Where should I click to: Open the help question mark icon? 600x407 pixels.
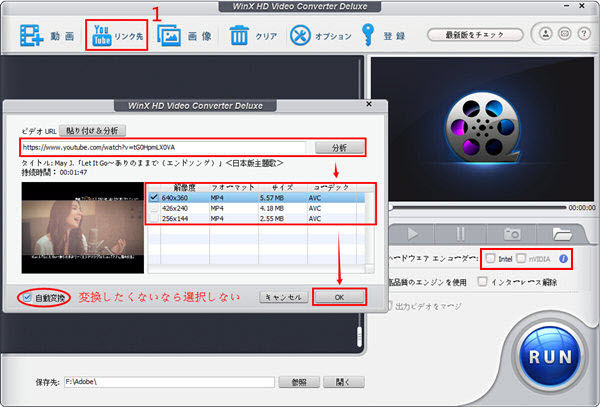584,34
